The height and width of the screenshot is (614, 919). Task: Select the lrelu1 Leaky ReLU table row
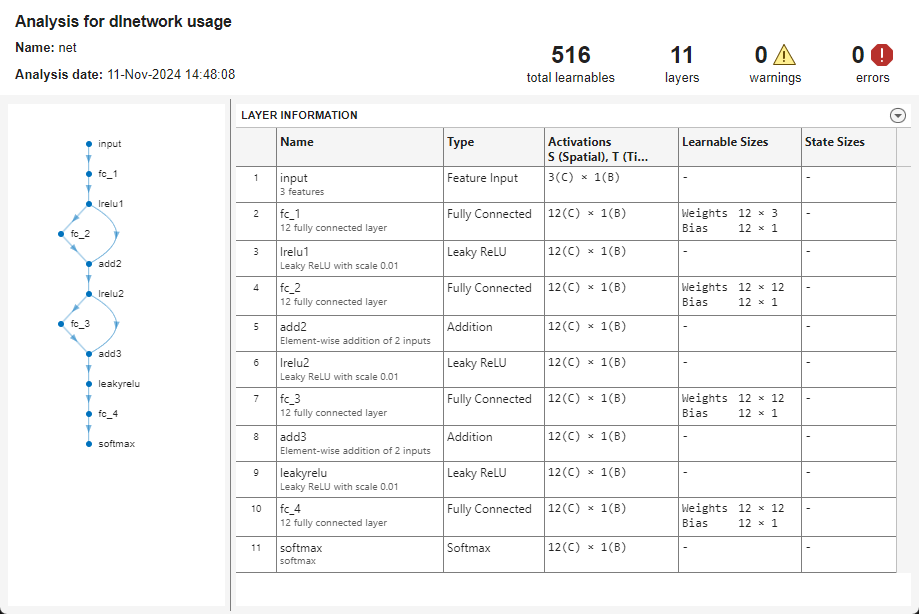tap(359, 258)
